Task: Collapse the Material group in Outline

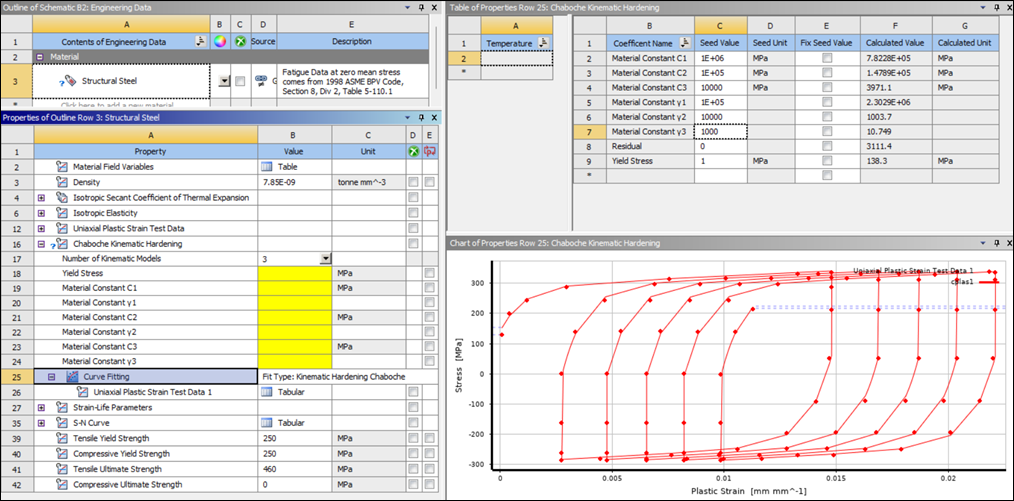Action: point(40,57)
